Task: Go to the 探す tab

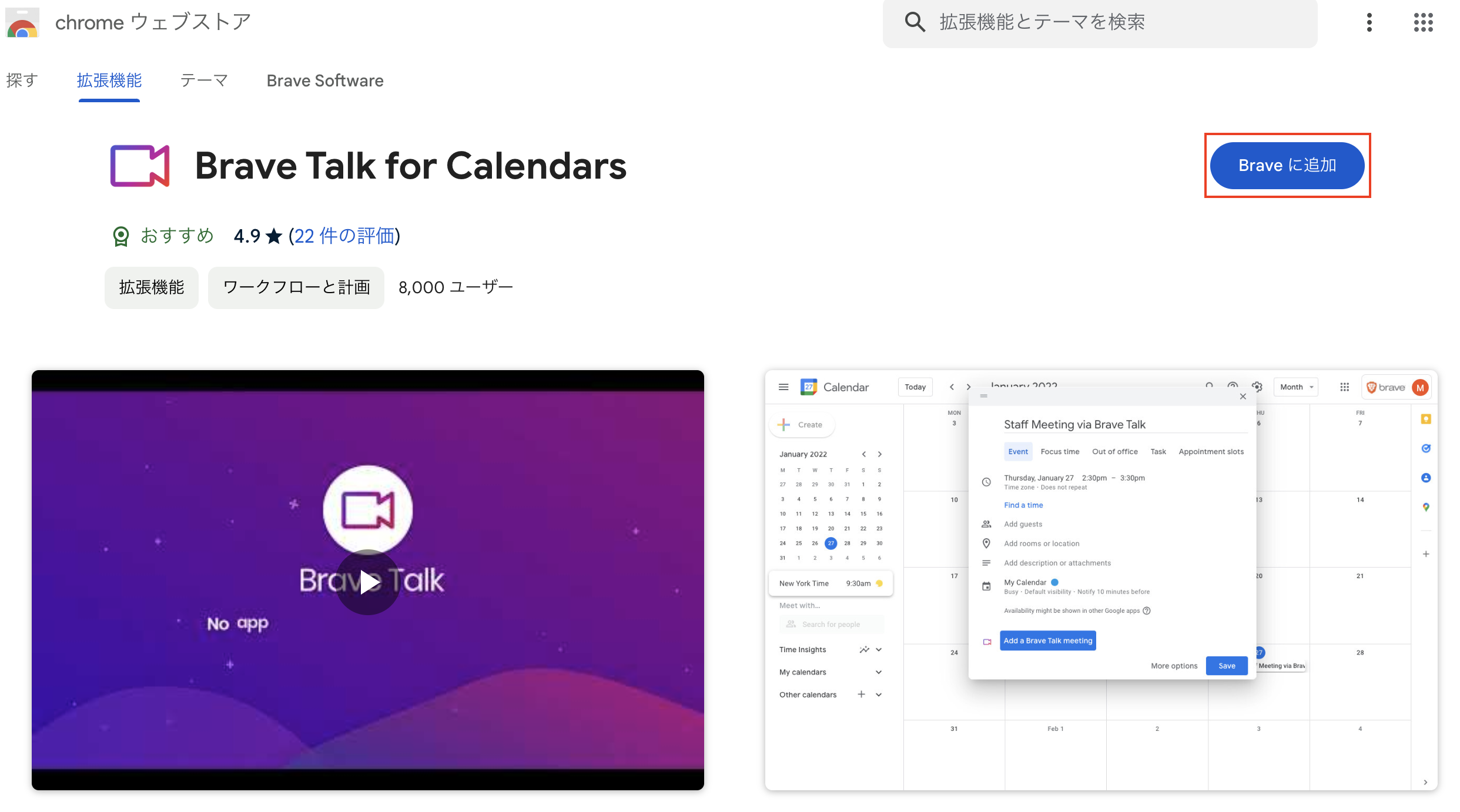Action: pos(22,80)
